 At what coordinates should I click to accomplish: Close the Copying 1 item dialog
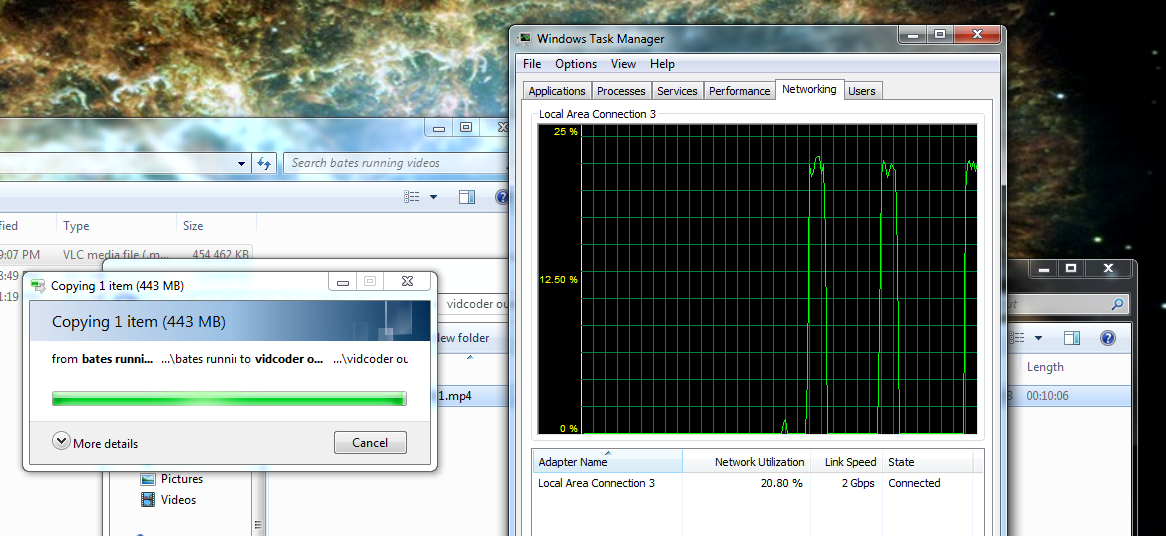[408, 282]
